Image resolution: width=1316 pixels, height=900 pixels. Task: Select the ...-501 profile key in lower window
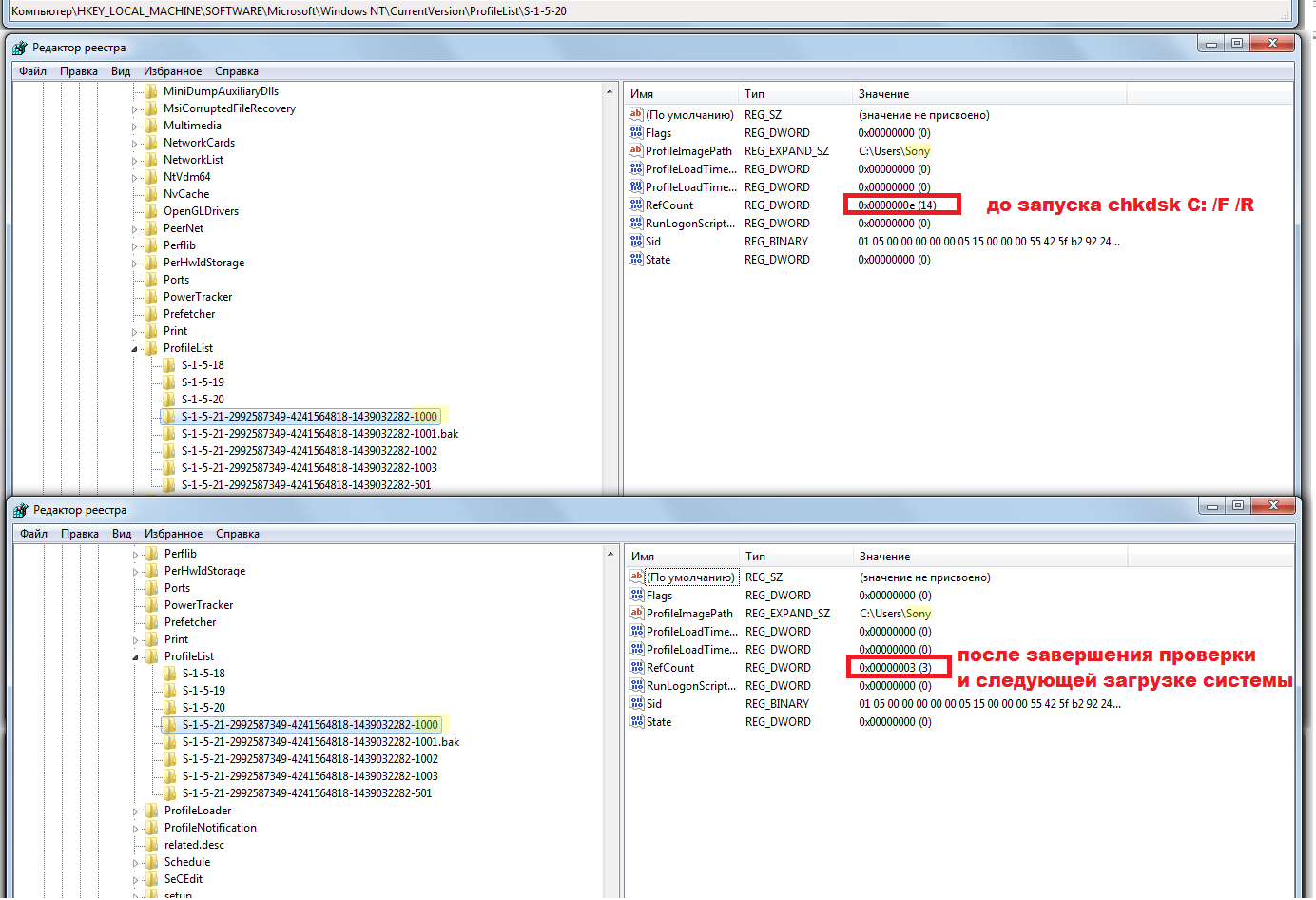[x=307, y=793]
